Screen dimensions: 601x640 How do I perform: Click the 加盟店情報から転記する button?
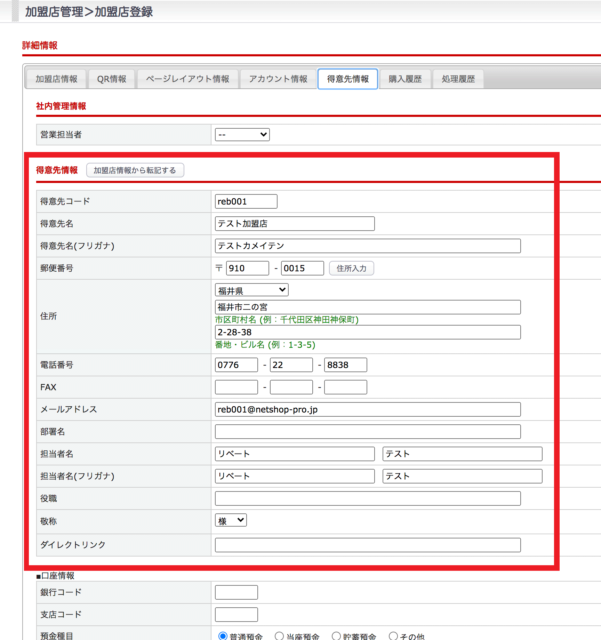pos(134,171)
